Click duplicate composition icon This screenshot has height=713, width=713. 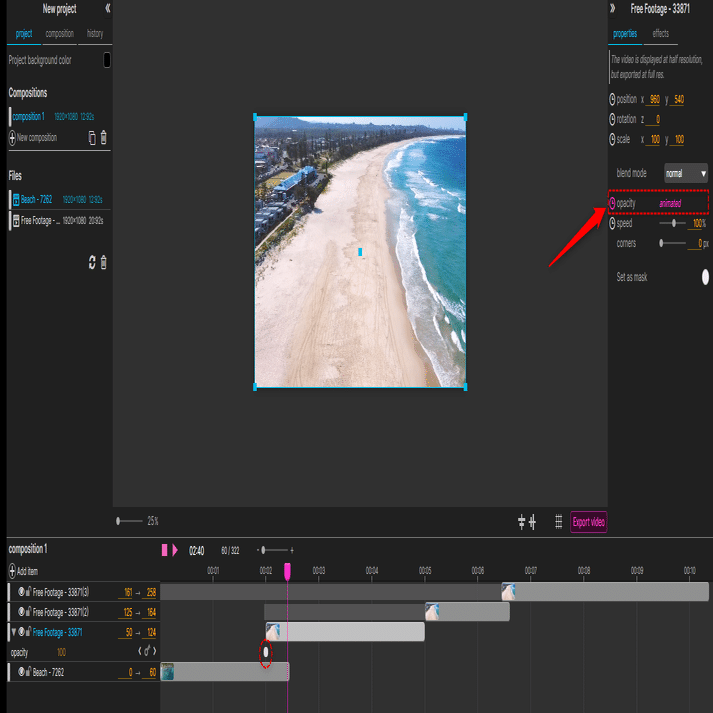point(92,137)
